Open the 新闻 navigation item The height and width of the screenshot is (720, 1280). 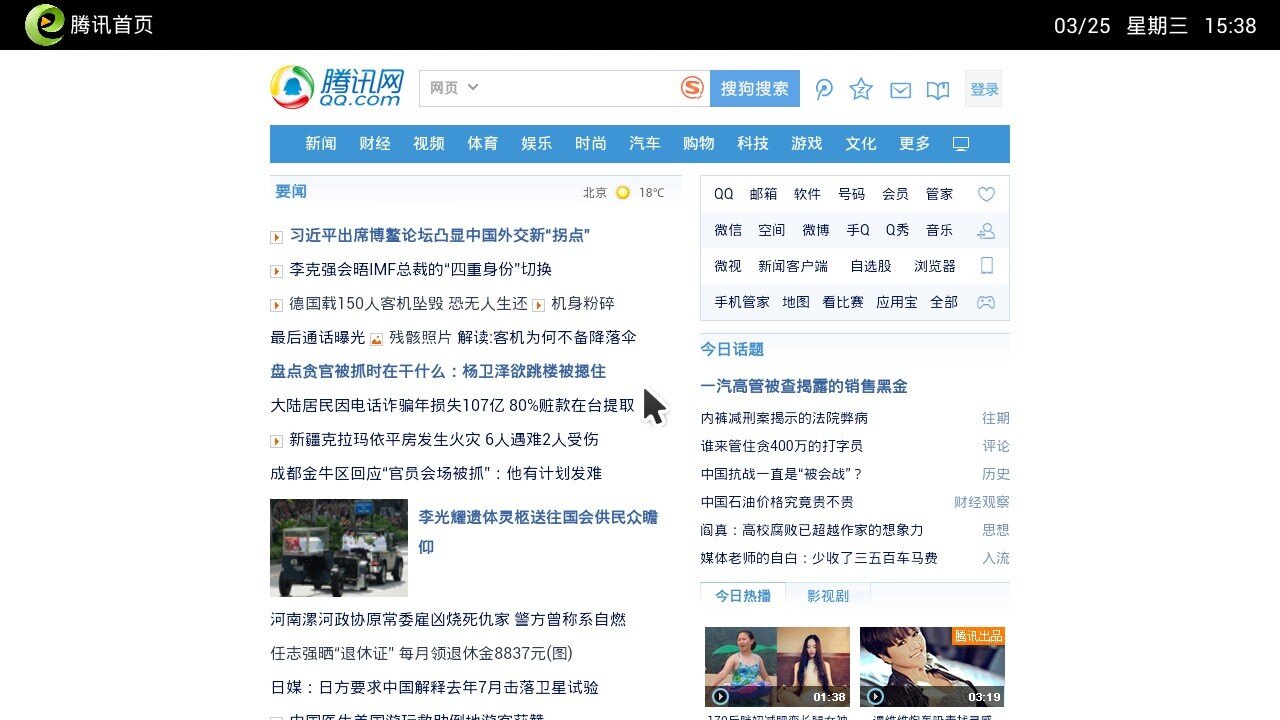(321, 144)
